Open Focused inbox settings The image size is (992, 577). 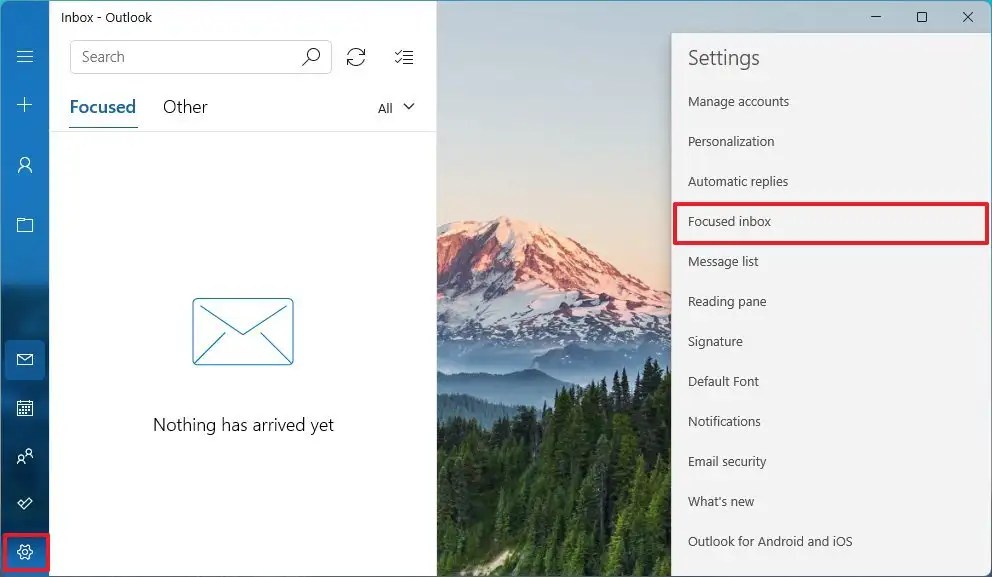tap(729, 222)
